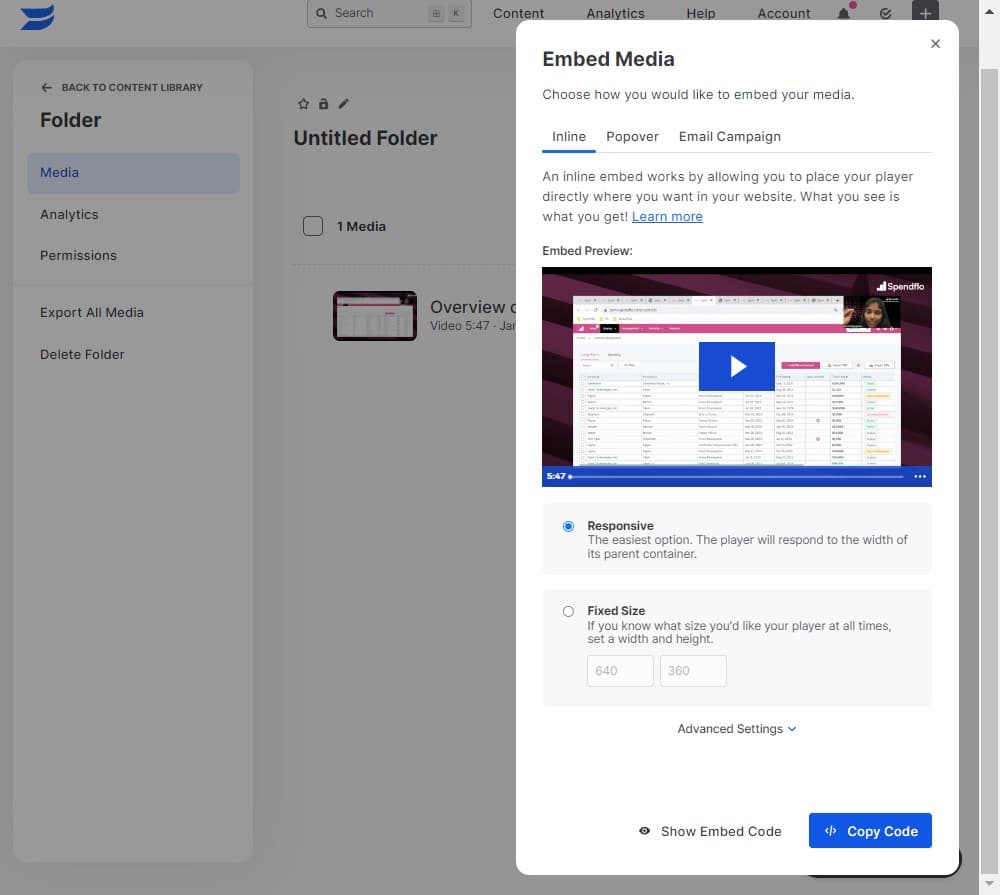Click the checkmark tasks icon in top bar
Screen dimensions: 1000x895
885,14
